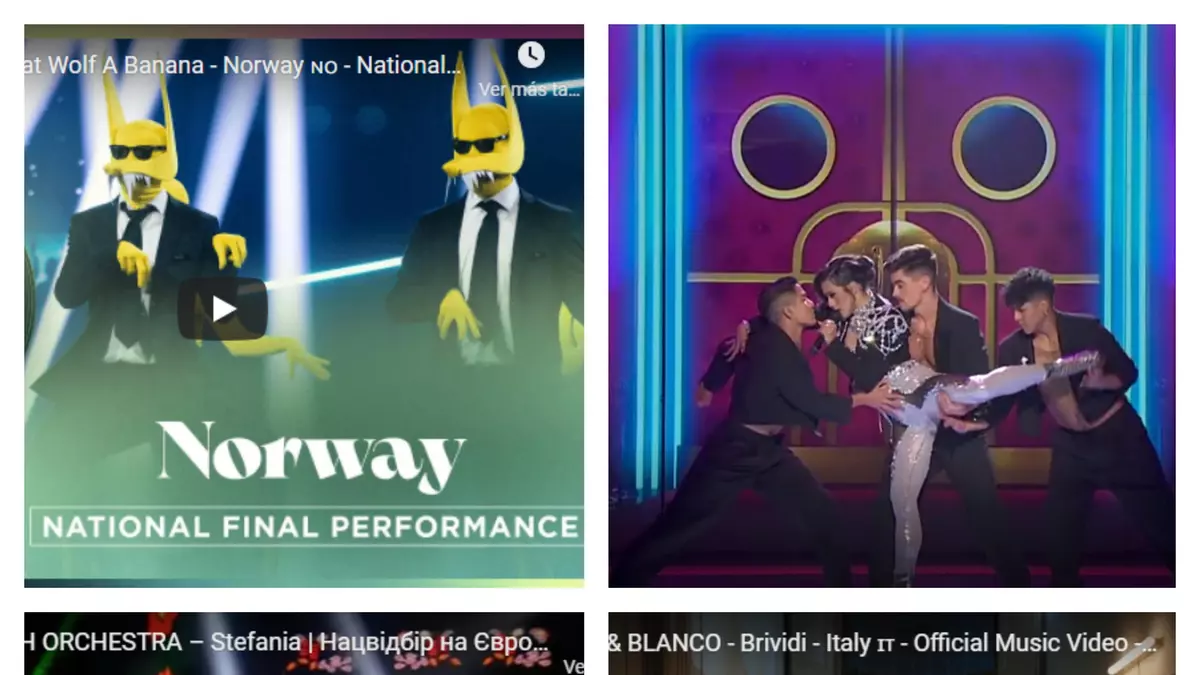Click the truncated 'Ve' label on the Stefania video

573,666
